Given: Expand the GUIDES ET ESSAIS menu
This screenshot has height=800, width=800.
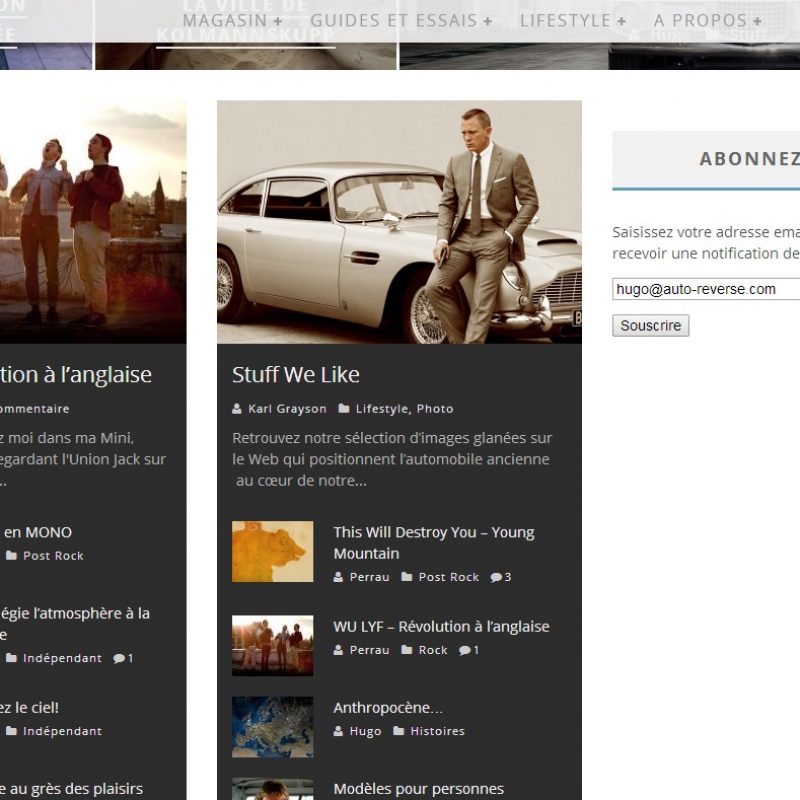Looking at the screenshot, I should (401, 20).
